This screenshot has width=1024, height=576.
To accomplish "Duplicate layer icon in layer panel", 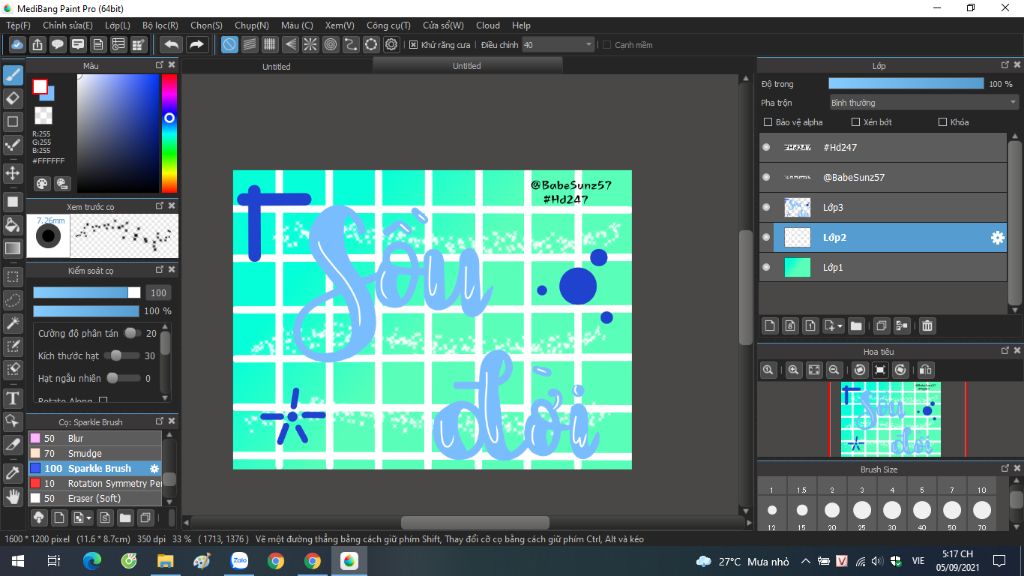I will 881,326.
